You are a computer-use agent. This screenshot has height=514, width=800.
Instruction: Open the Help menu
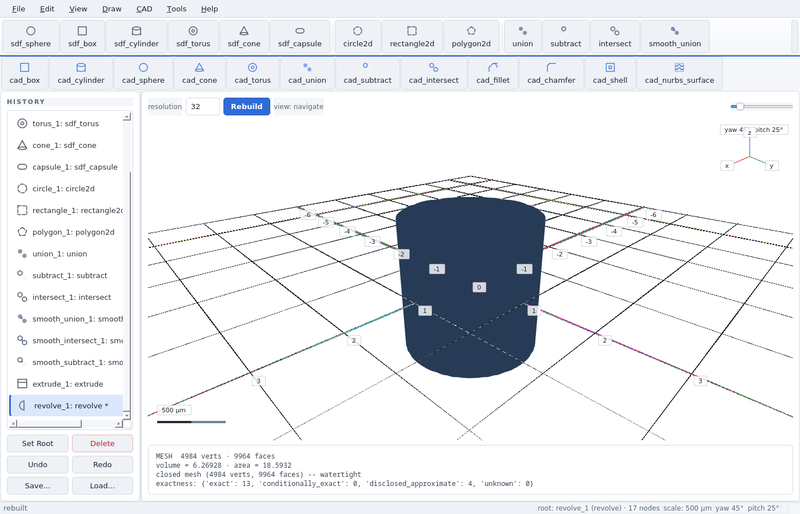tap(209, 9)
